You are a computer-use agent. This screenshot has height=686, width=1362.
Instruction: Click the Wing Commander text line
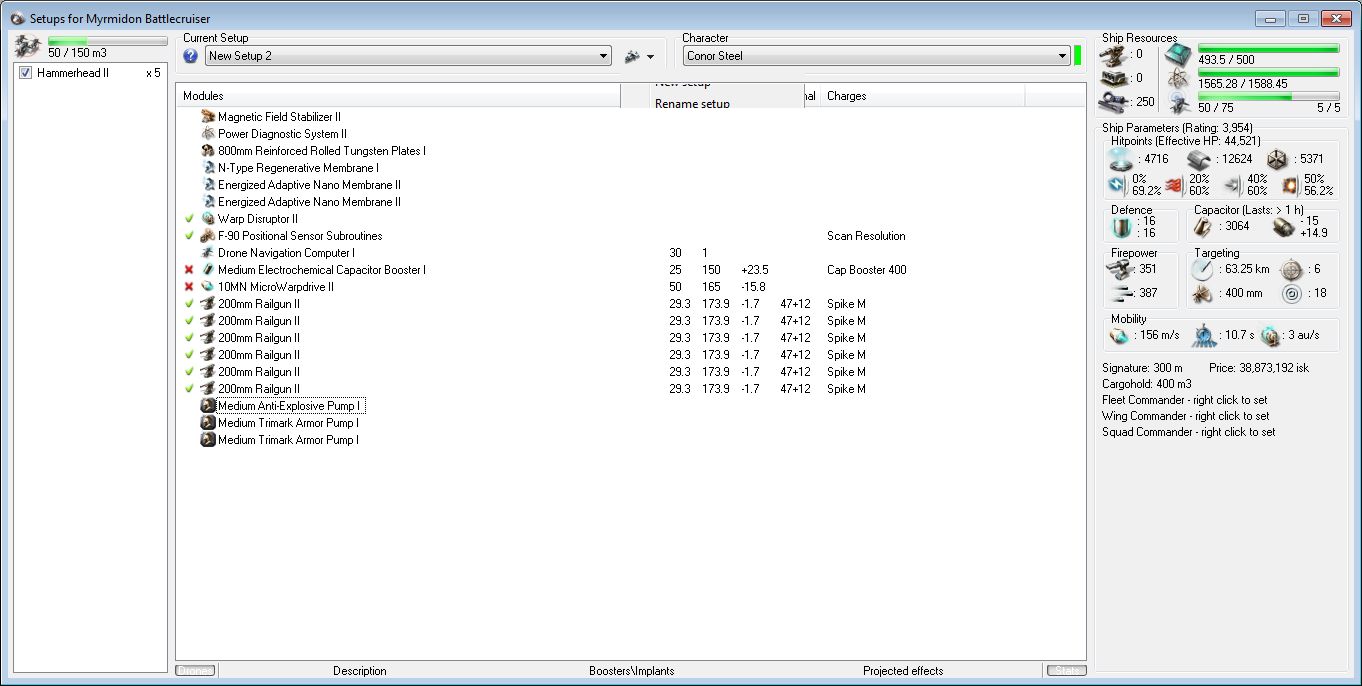point(1186,416)
